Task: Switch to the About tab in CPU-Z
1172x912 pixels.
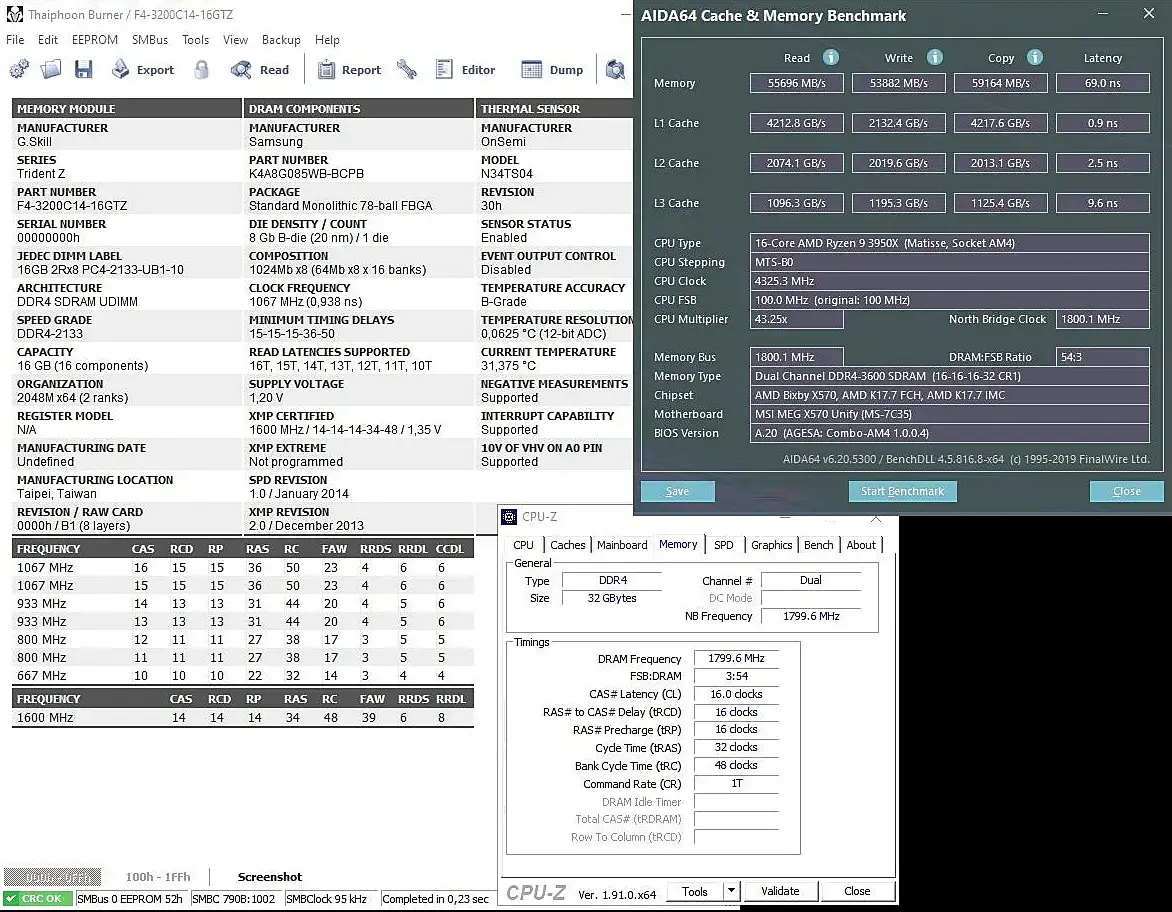Action: click(861, 545)
